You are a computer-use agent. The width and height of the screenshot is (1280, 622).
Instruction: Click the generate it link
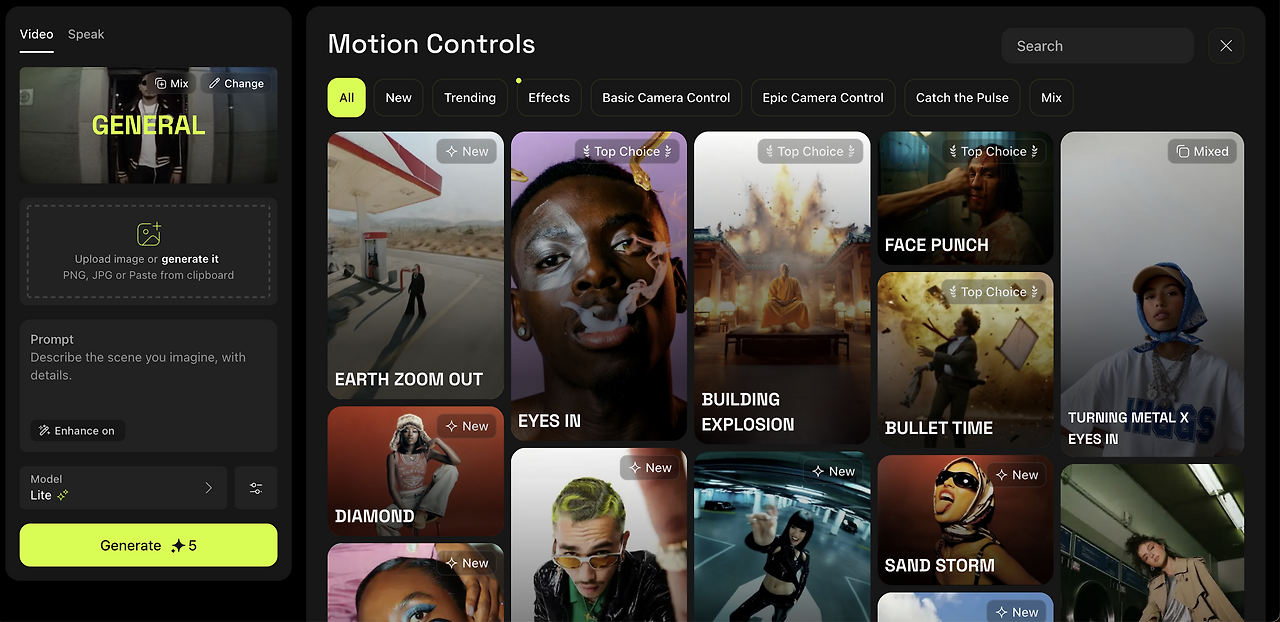[190, 259]
